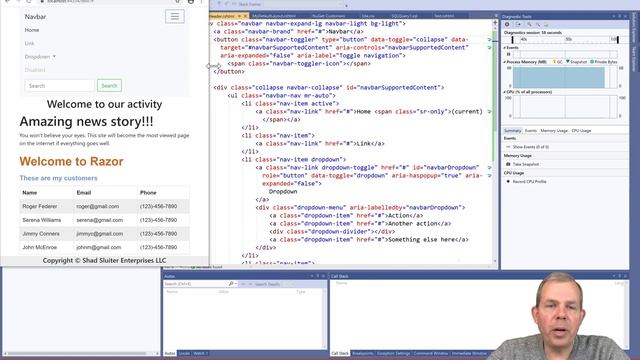Switch to the Call Stack tab

point(340,353)
